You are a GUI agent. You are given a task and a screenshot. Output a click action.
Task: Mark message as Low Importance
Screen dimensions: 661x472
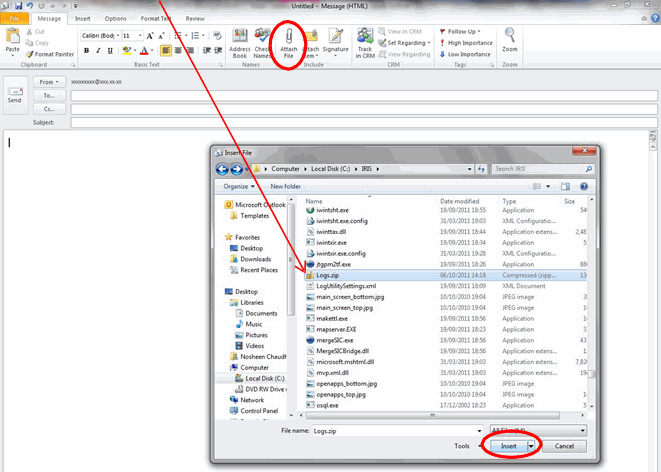pyautogui.click(x=465, y=54)
